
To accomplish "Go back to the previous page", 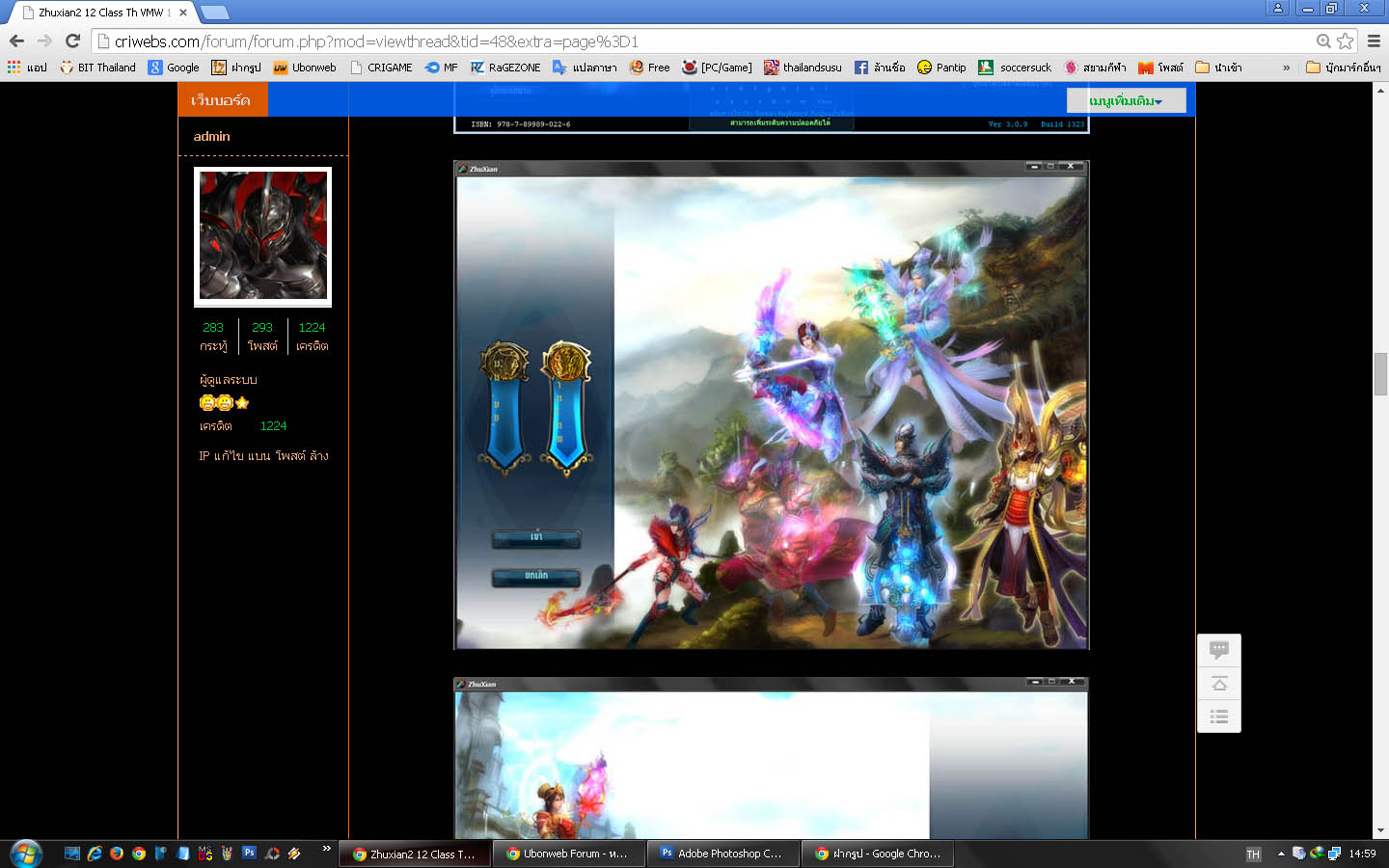I will point(16,41).
